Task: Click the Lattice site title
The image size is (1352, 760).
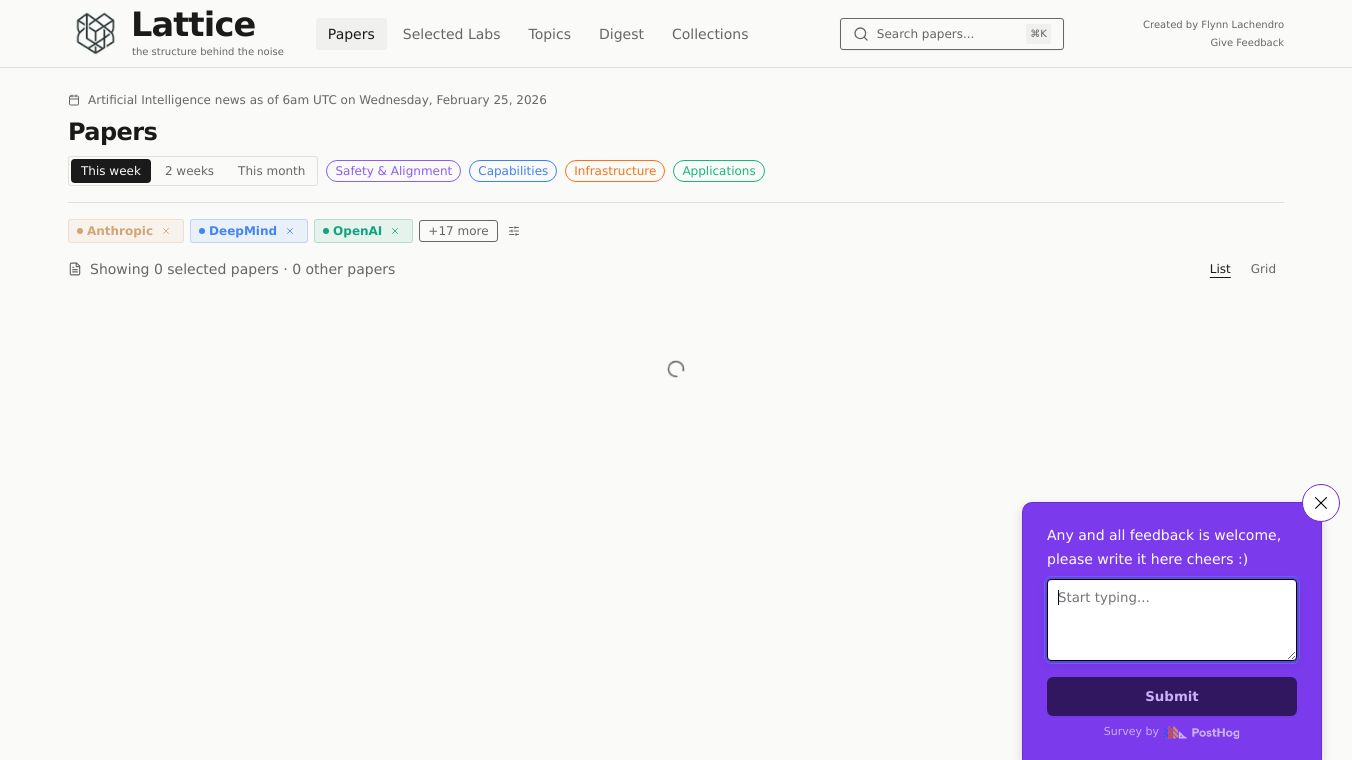Action: point(193,24)
